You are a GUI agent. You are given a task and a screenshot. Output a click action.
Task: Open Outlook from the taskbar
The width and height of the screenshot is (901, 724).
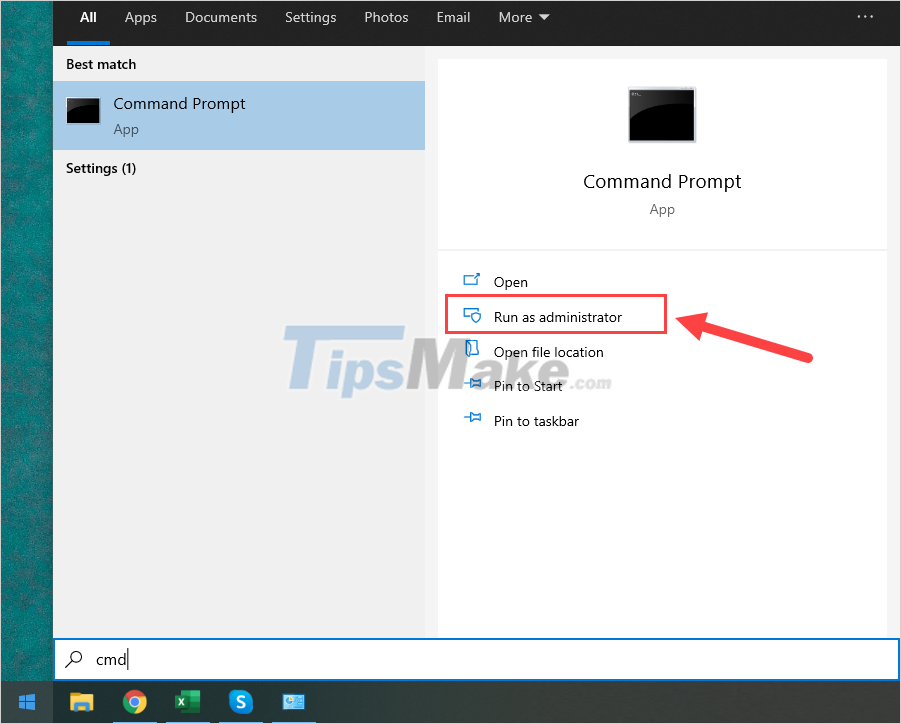pyautogui.click(x=293, y=703)
